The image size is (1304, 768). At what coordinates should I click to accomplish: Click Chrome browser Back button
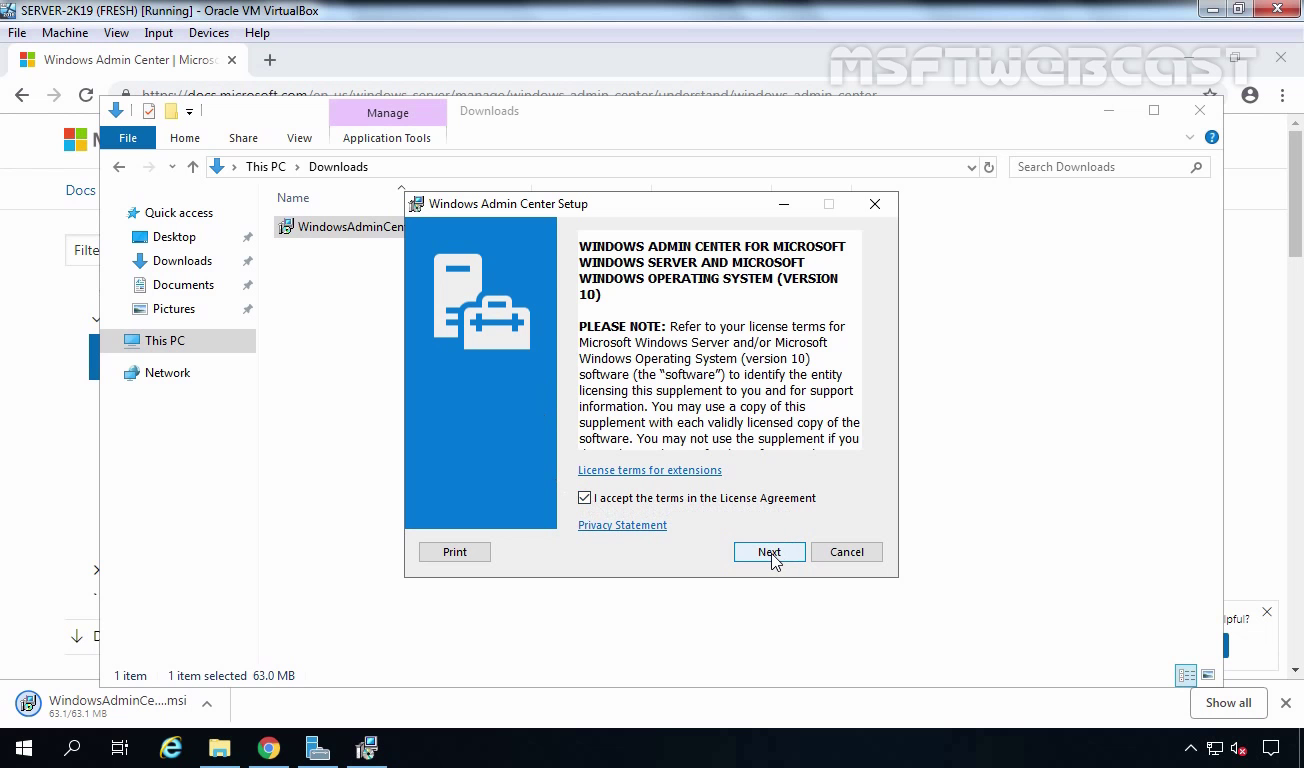click(x=22, y=95)
